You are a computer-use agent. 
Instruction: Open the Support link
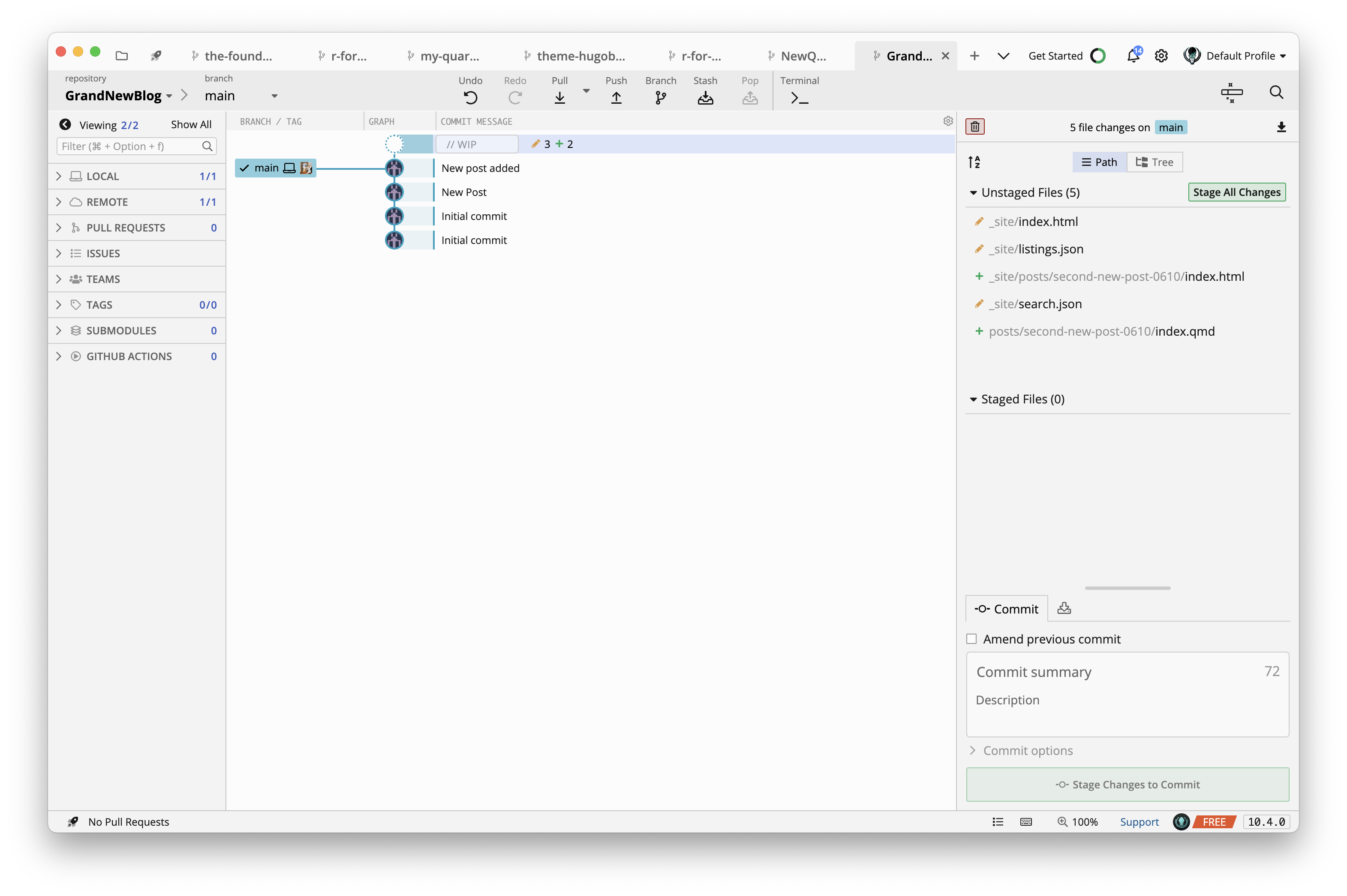pos(1139,822)
